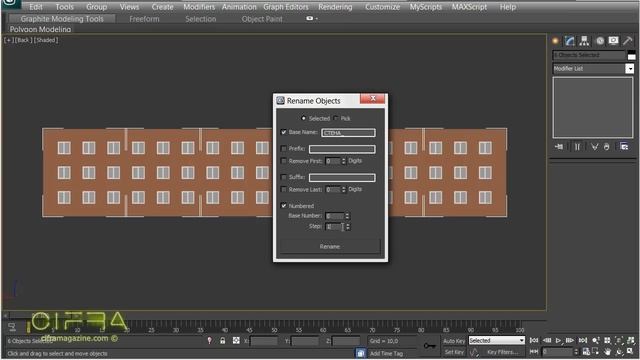640x360 pixels.
Task: Click the Zoom Region icon
Action: click(x=596, y=352)
